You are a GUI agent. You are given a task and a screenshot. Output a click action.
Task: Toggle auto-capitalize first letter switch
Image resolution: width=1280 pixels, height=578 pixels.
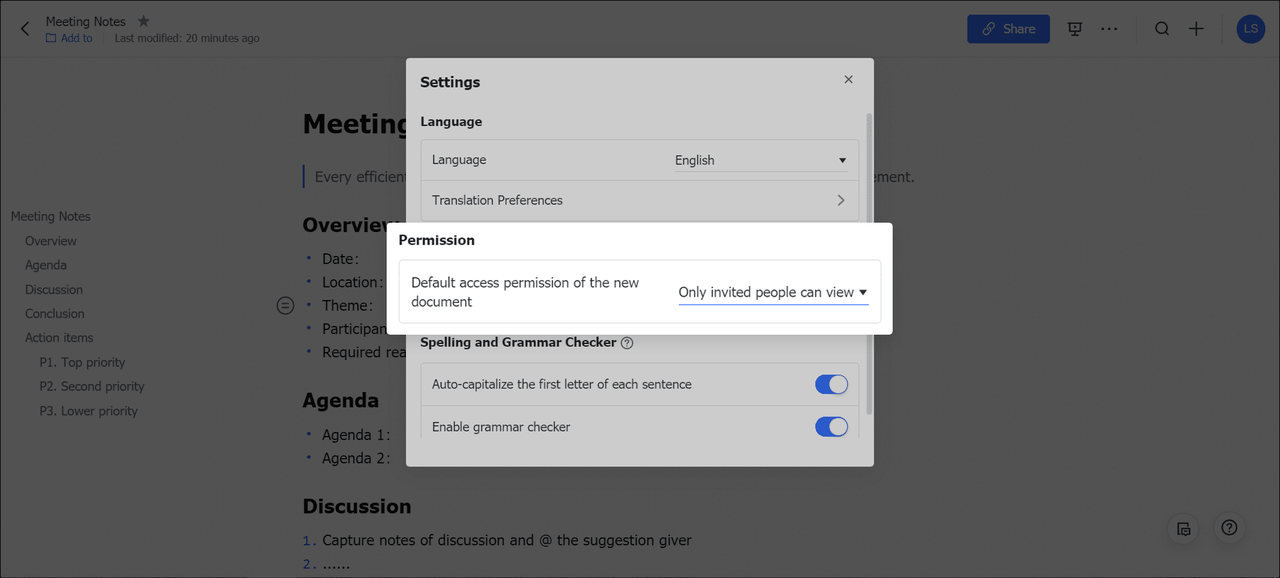831,385
